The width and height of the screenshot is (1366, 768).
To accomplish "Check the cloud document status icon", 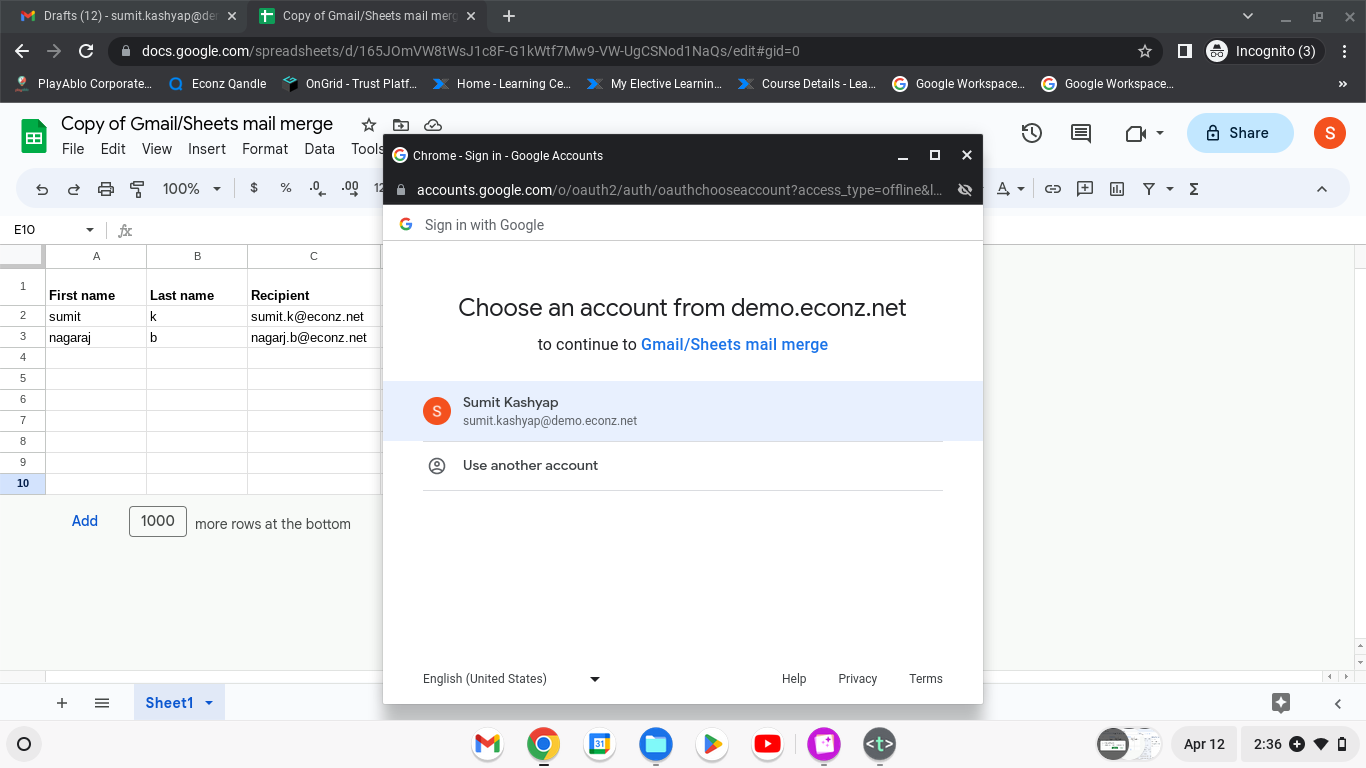I will click(433, 125).
